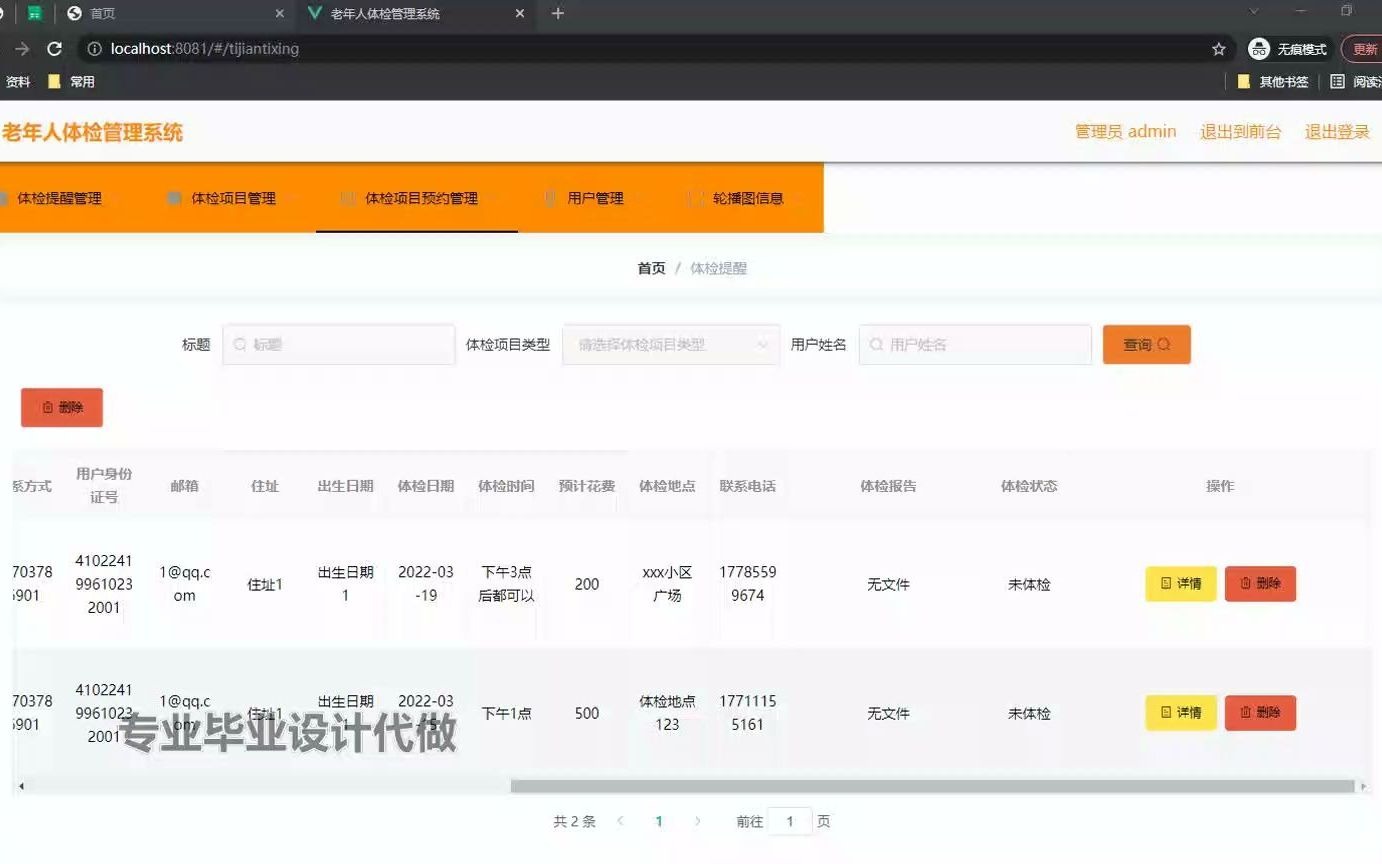The image size is (1382, 864).
Task: Open 详情 for the 体检地点123 row
Action: click(1180, 712)
